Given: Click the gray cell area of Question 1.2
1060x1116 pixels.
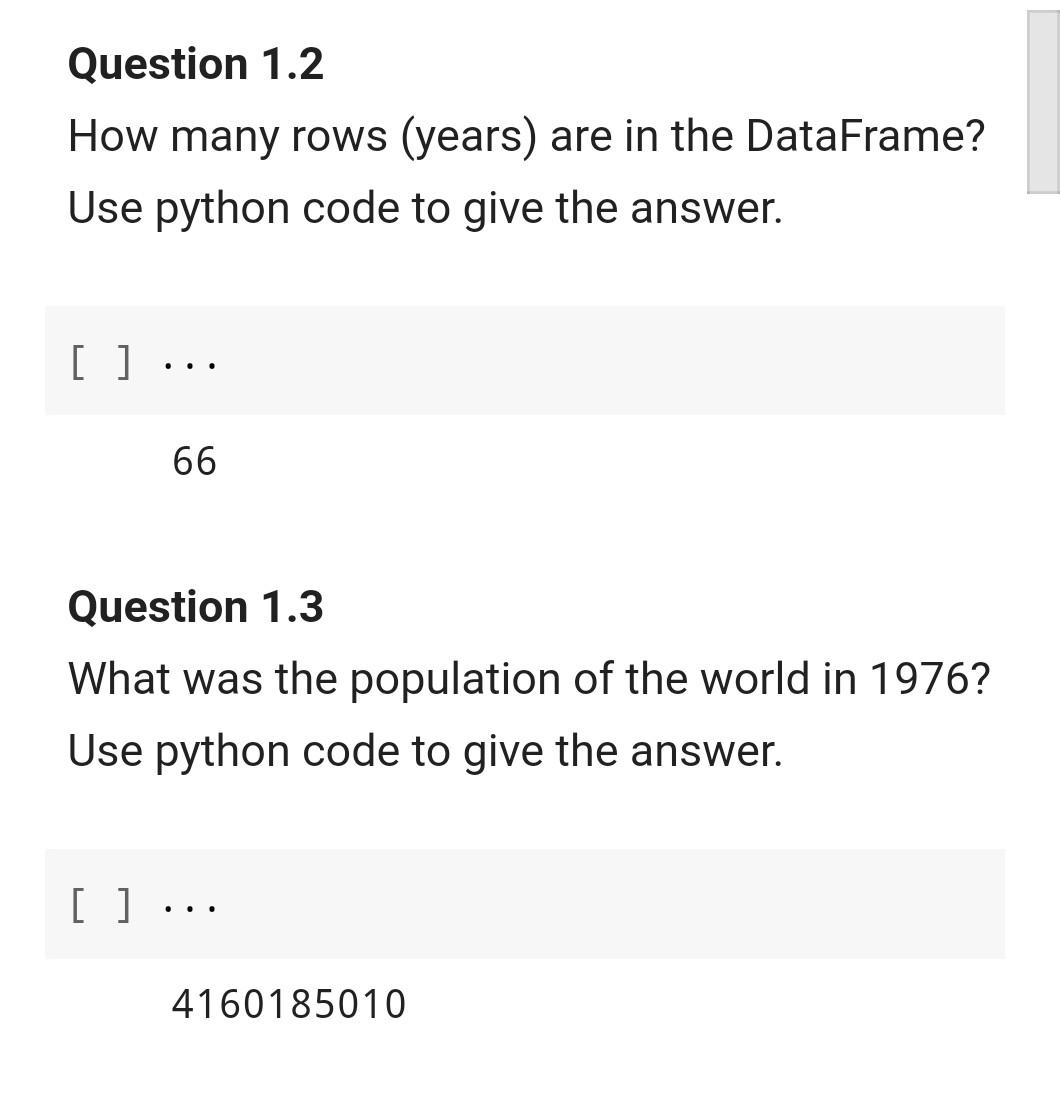Looking at the screenshot, I should pos(525,360).
